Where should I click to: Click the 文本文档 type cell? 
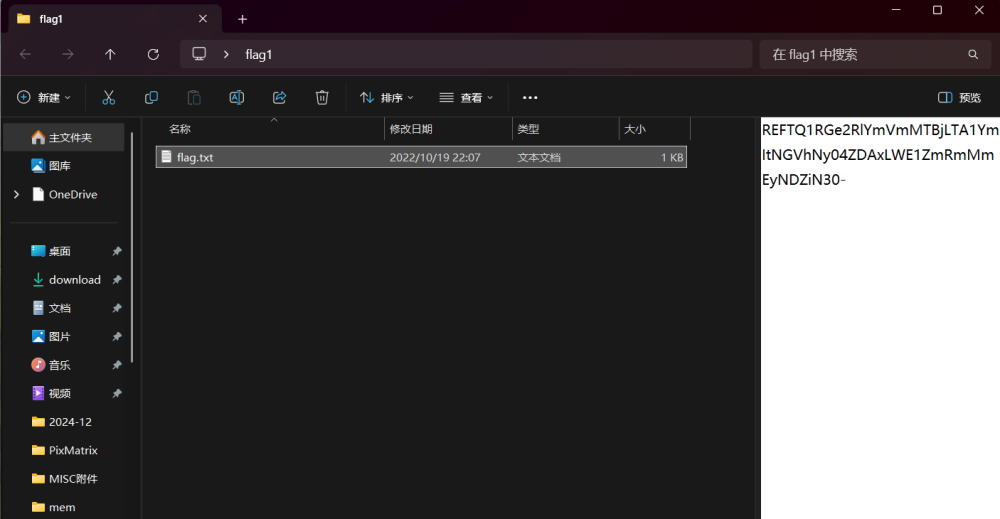[x=539, y=157]
